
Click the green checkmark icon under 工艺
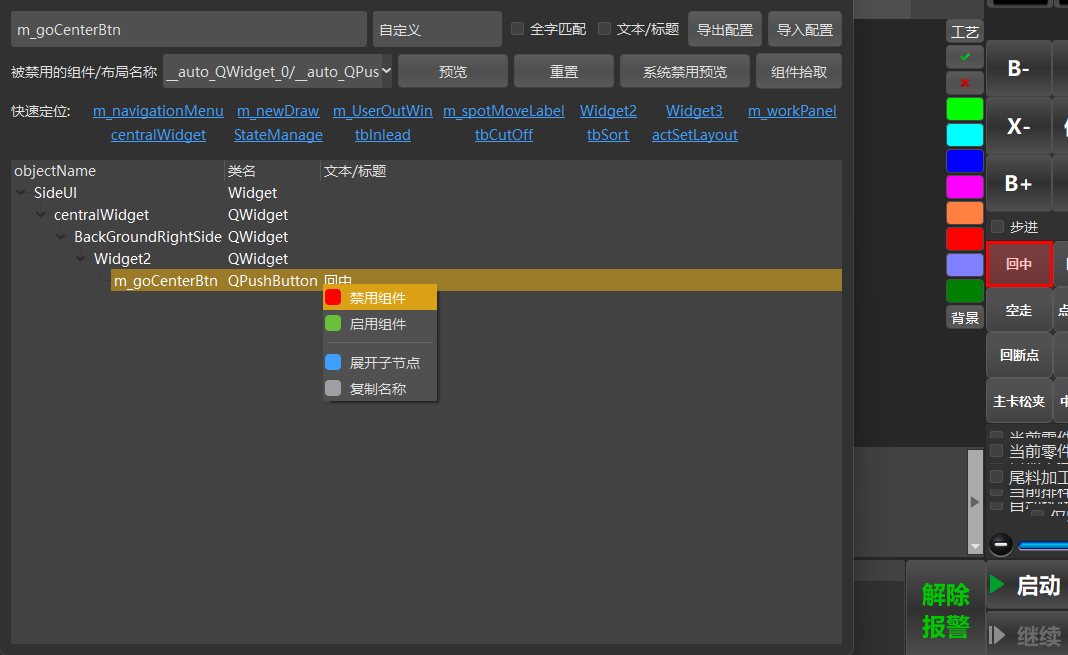click(x=964, y=57)
